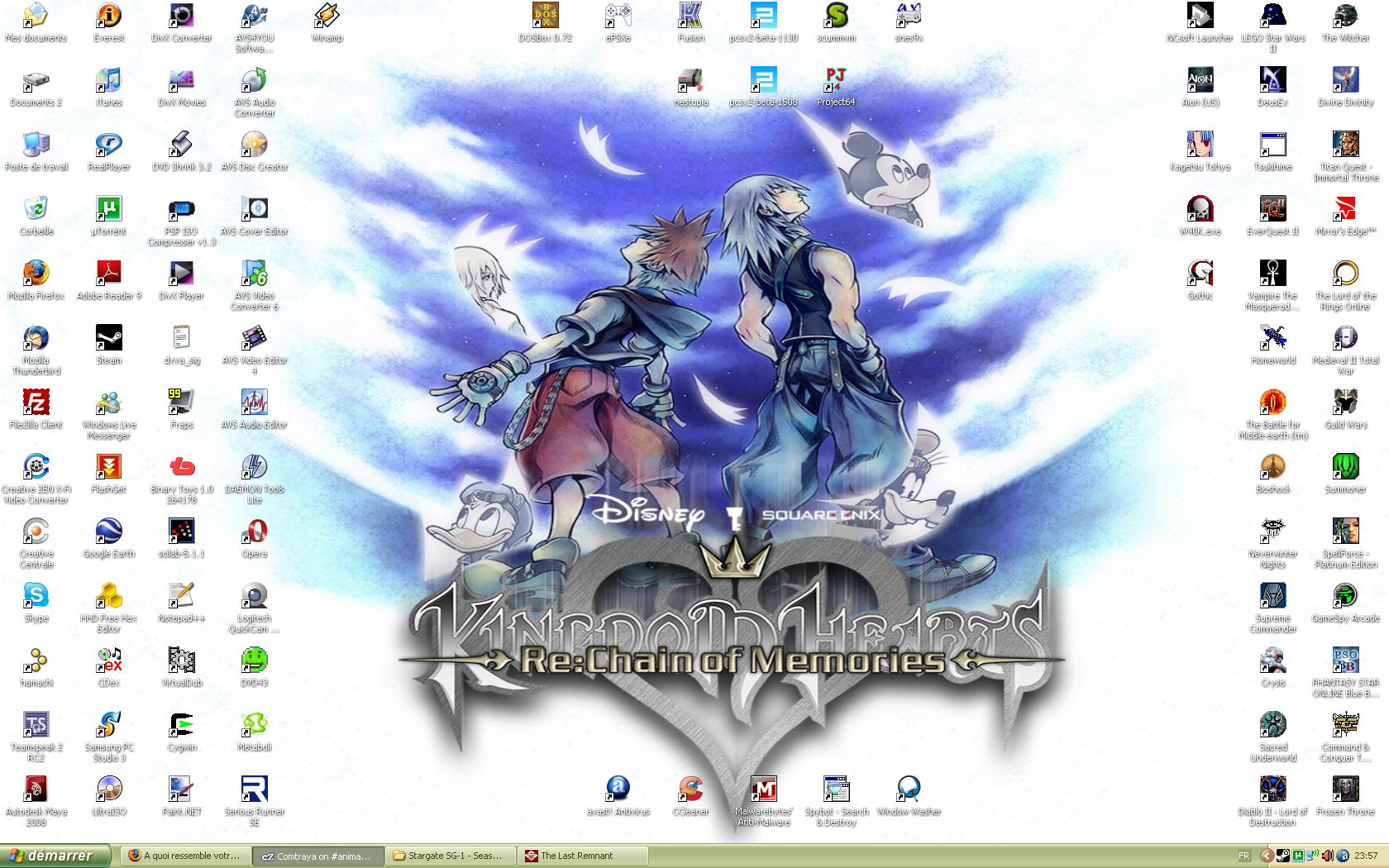The width and height of the screenshot is (1389, 868).
Task: Select the Skype desktop icon
Action: pyautogui.click(x=36, y=597)
